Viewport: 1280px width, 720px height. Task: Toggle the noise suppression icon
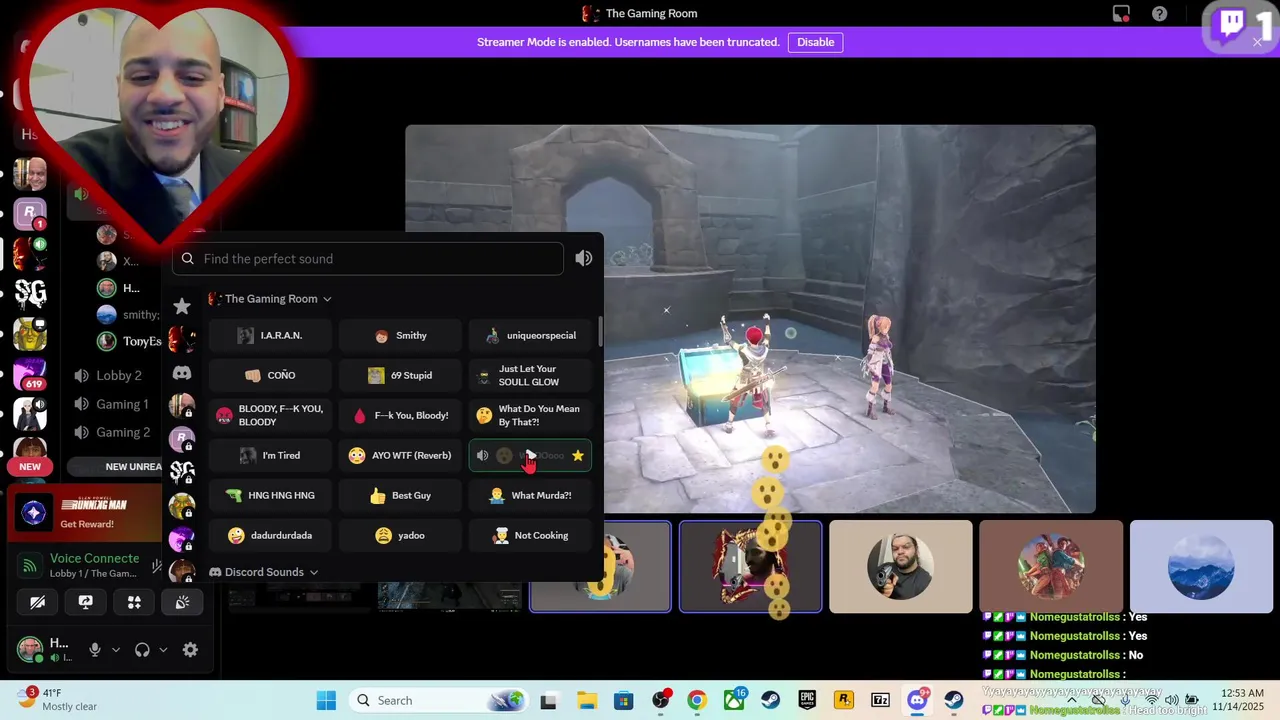(156, 566)
